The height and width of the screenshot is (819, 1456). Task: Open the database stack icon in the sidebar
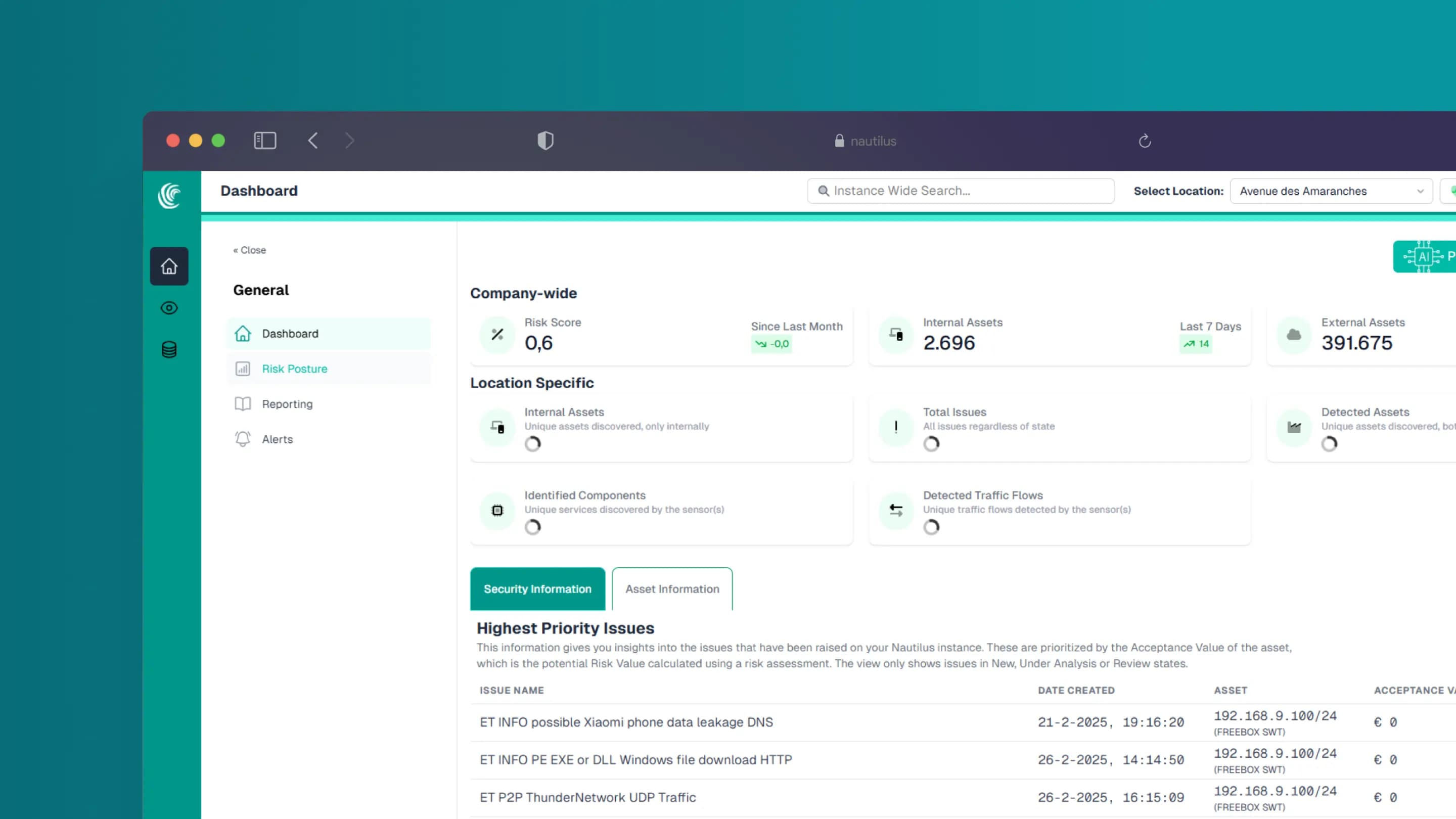click(x=169, y=350)
